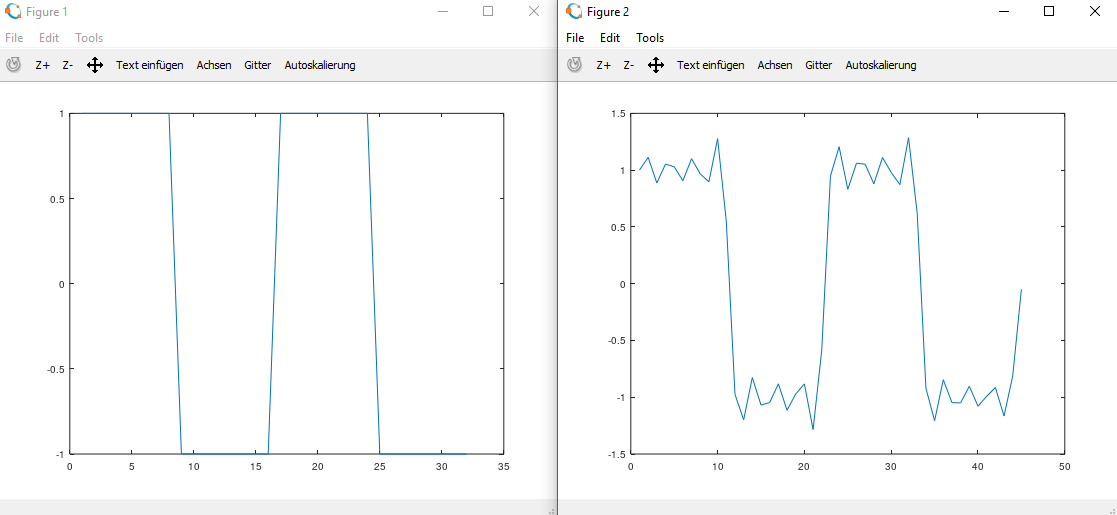1117x515 pixels.
Task: Zoom in with Z+ in Figure 1
Action: (43, 65)
